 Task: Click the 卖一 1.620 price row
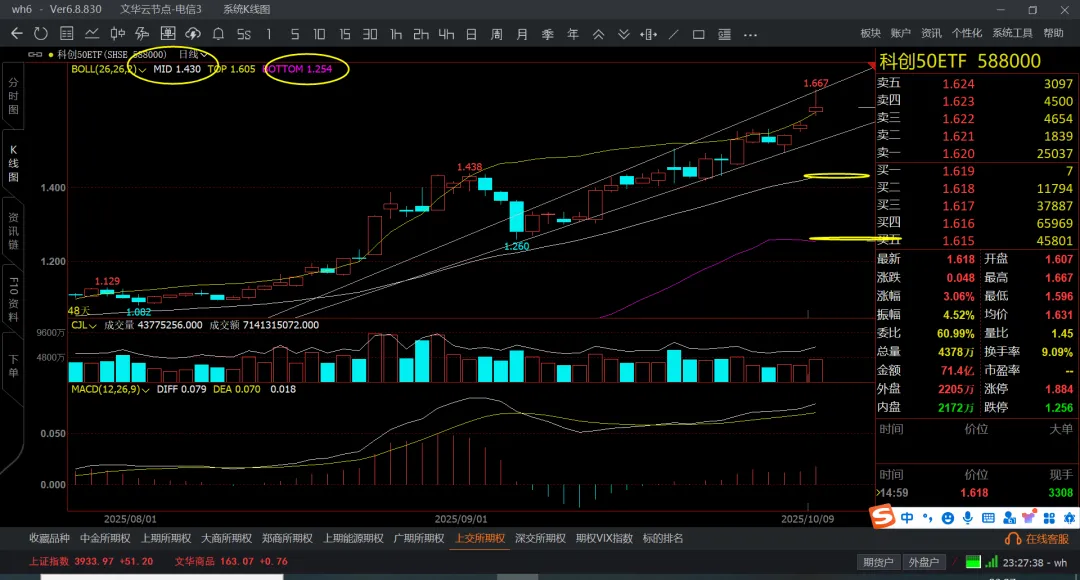pyautogui.click(x=975, y=154)
